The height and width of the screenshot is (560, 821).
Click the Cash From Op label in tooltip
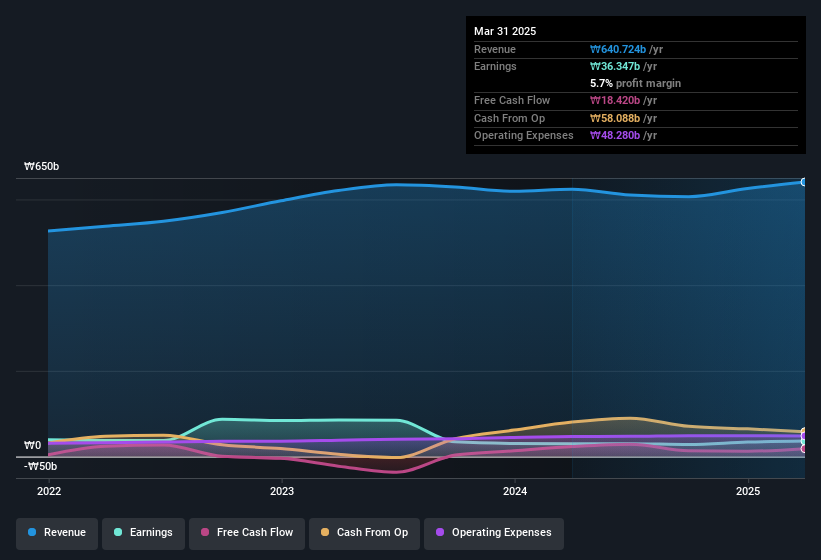tap(509, 118)
